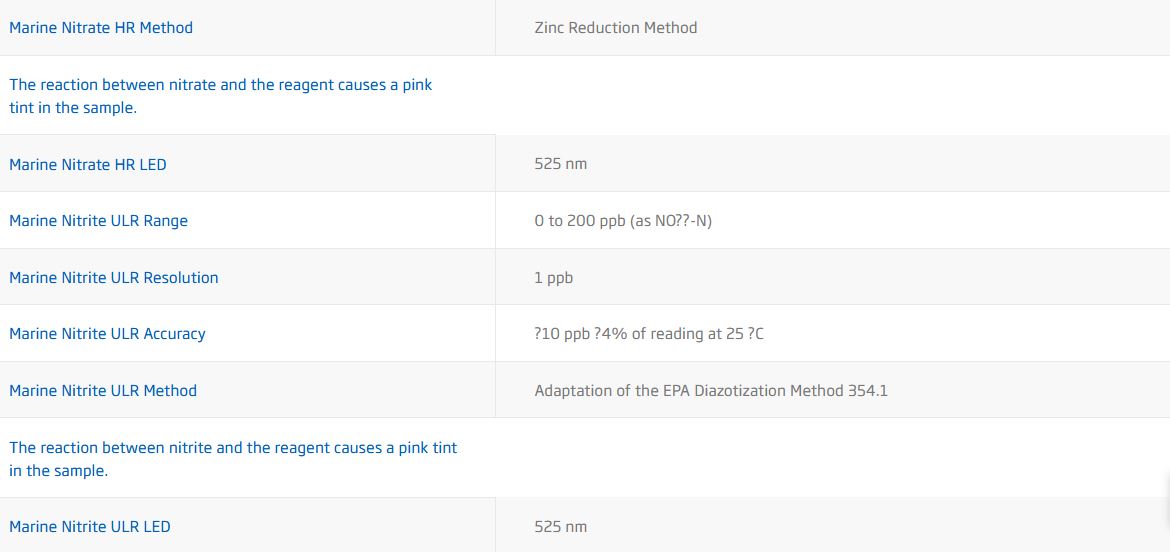
Task: Click the Marine Nitrite ULR Range label
Action: (98, 221)
